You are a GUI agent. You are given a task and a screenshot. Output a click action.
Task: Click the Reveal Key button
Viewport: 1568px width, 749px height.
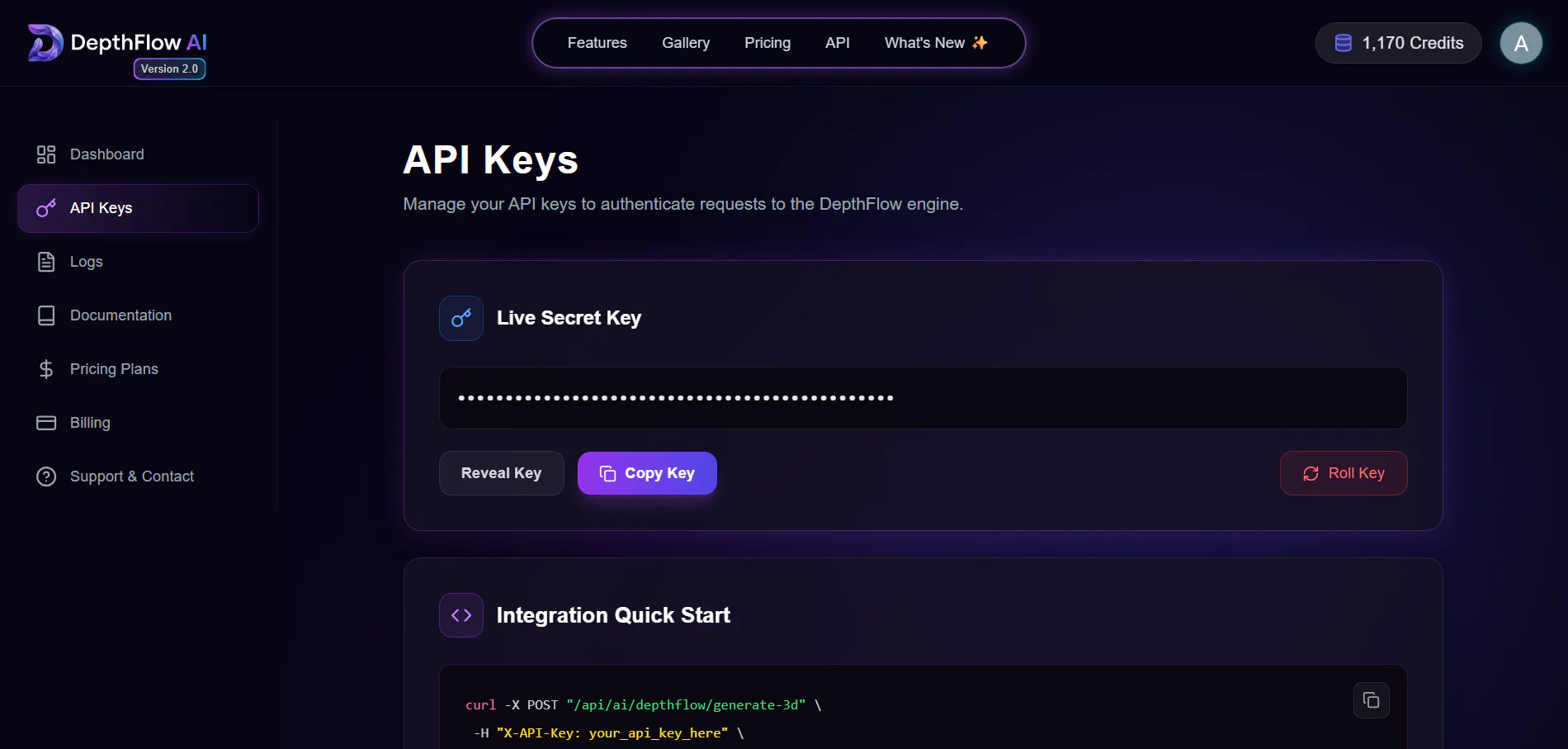[x=502, y=473]
